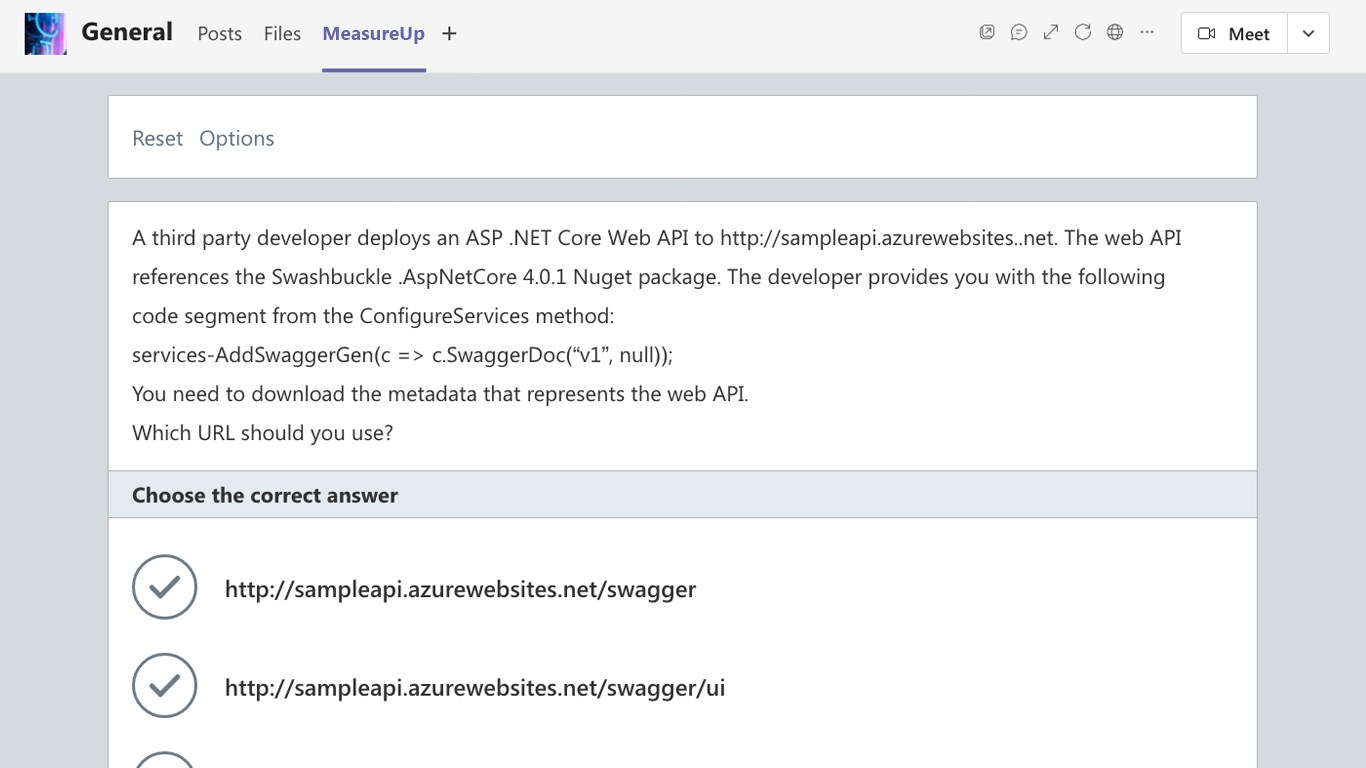Pop out the tab in new window

pyautogui.click(x=987, y=33)
